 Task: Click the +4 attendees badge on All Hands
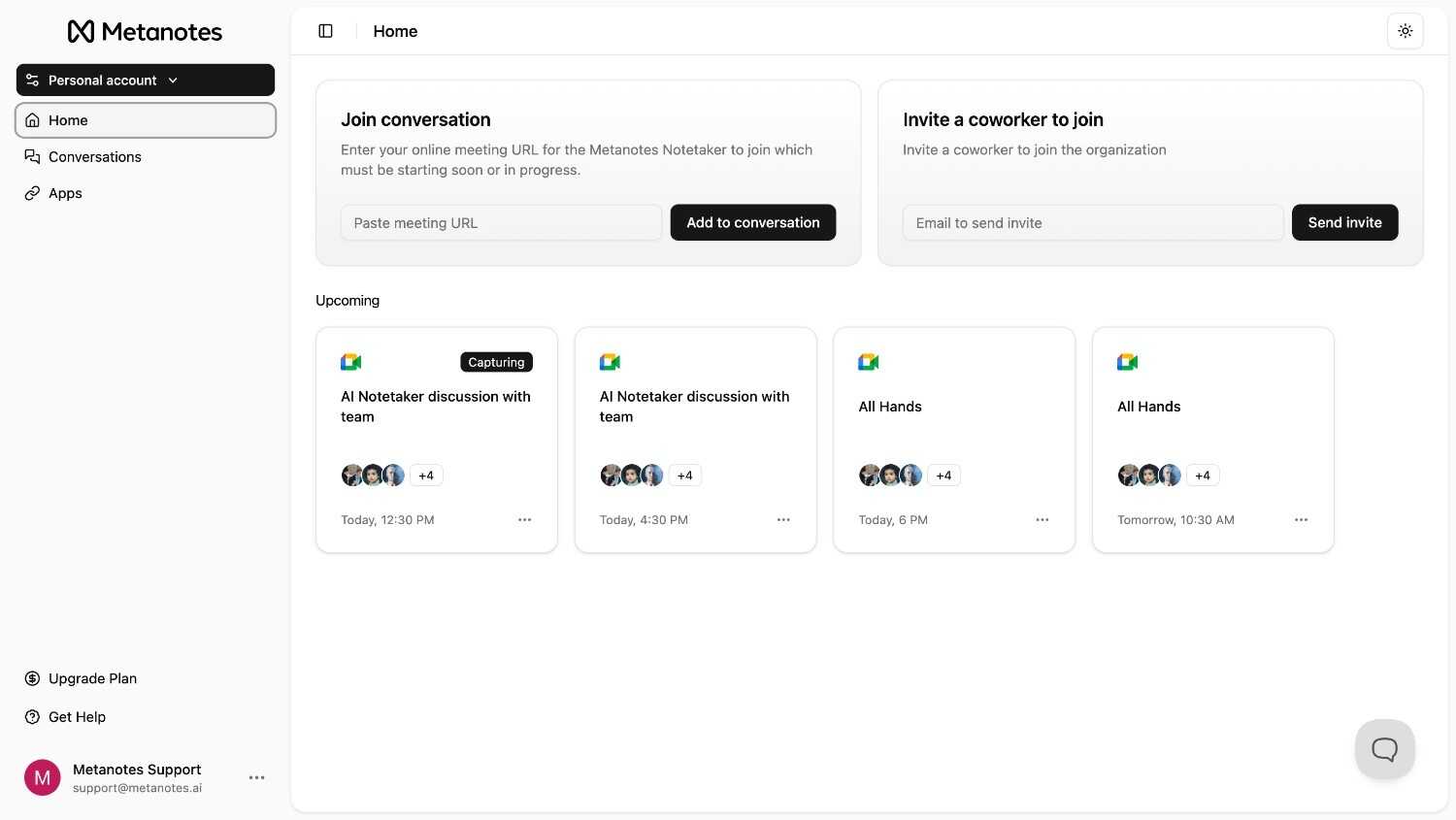pos(943,475)
